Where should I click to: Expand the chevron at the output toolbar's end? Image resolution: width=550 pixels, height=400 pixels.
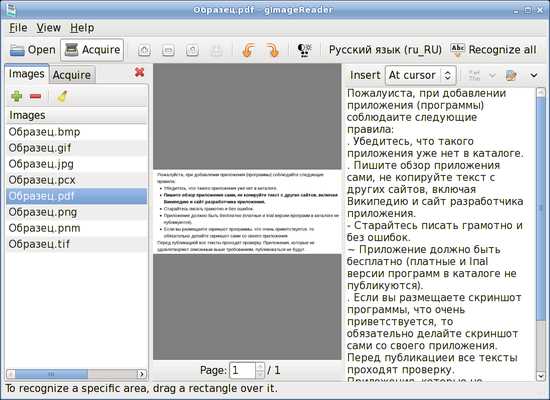pos(534,75)
